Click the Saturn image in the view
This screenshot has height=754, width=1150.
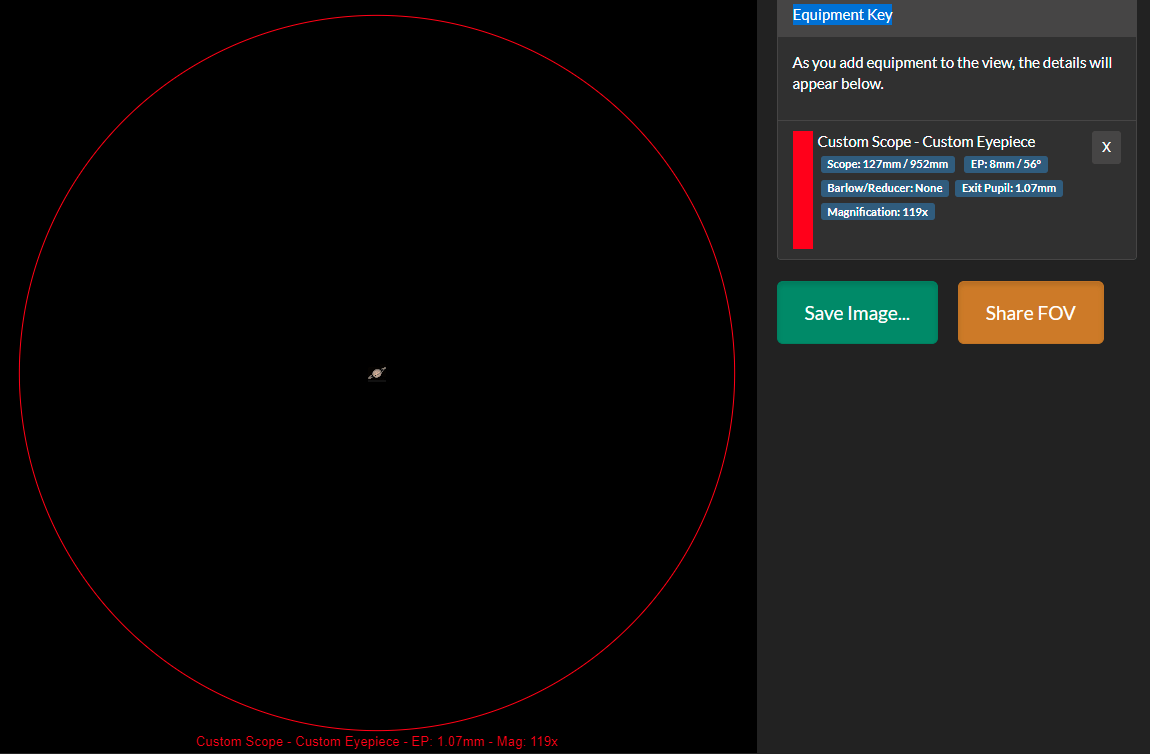tap(377, 374)
